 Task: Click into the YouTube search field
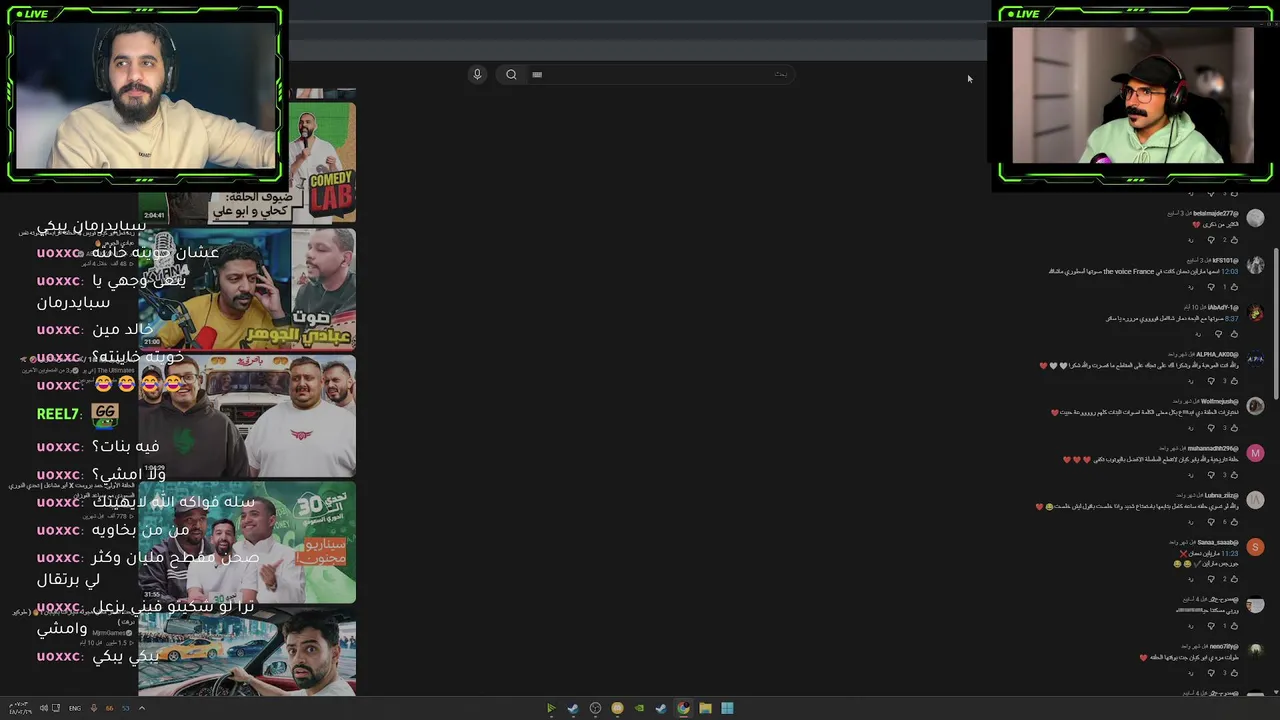click(x=660, y=74)
